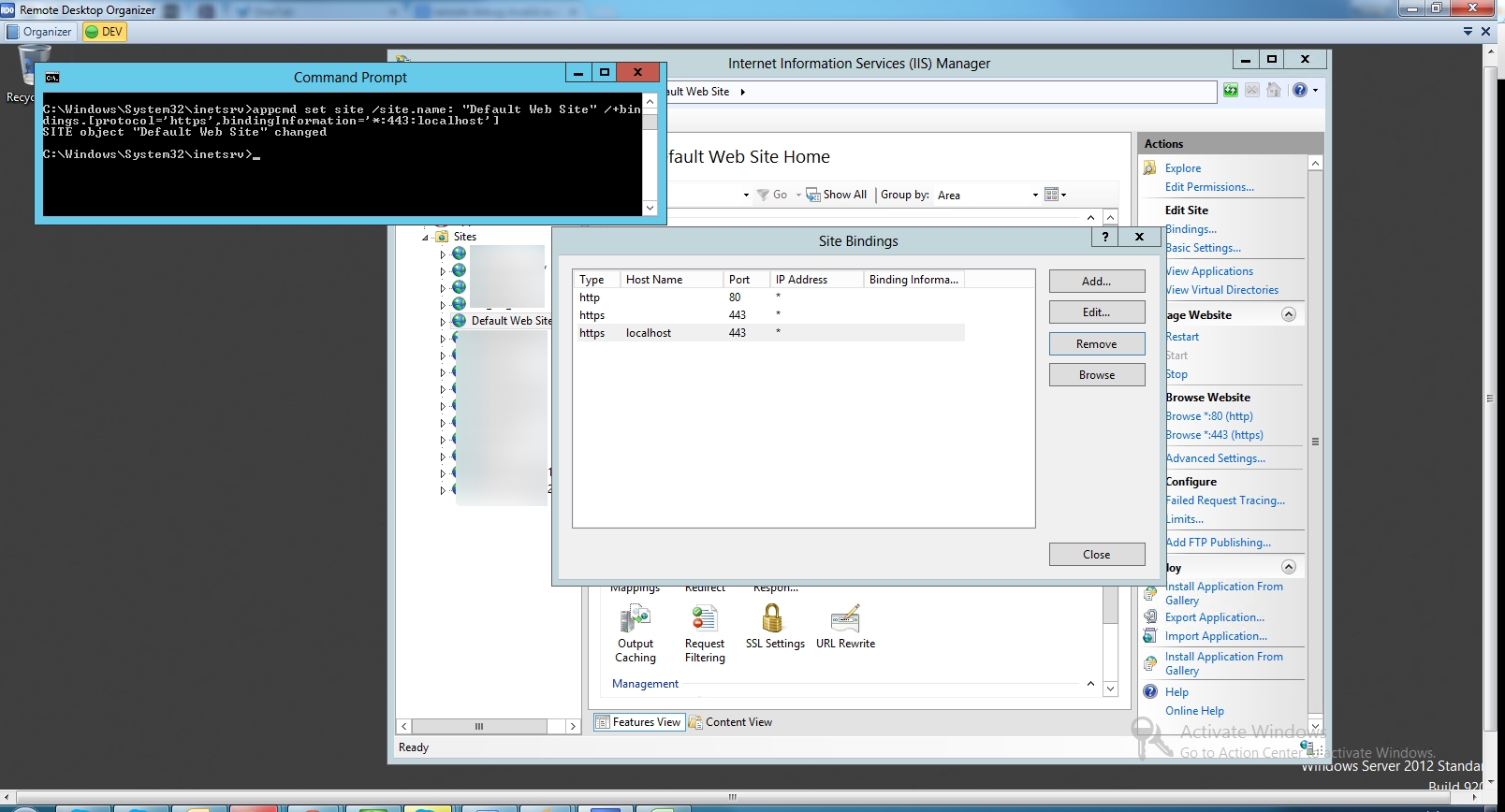Click the blue Help icon in Actions pane
Image resolution: width=1505 pixels, height=812 pixels.
[1150, 692]
